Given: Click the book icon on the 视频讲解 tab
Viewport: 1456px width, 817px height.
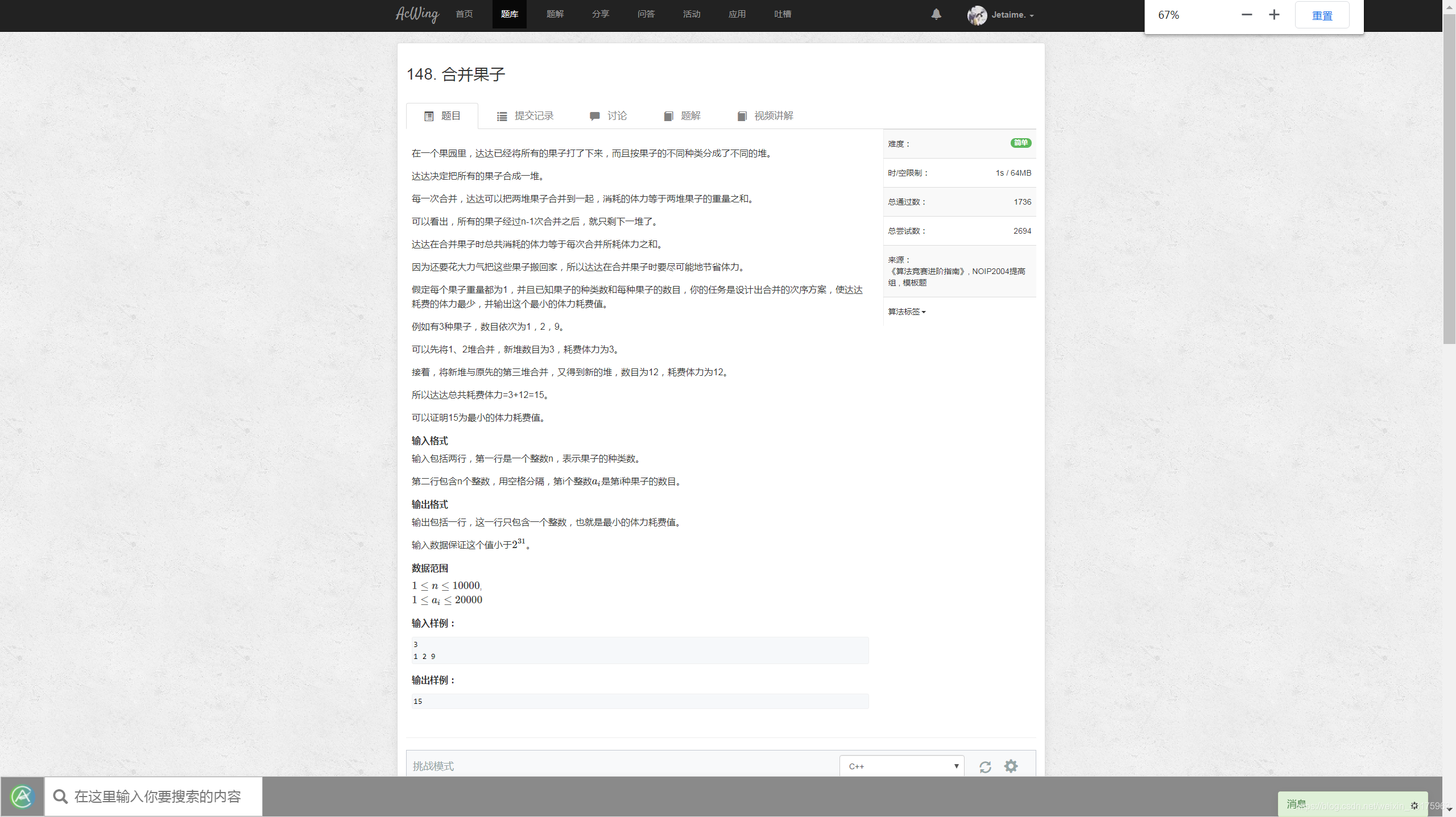Looking at the screenshot, I should (x=742, y=115).
